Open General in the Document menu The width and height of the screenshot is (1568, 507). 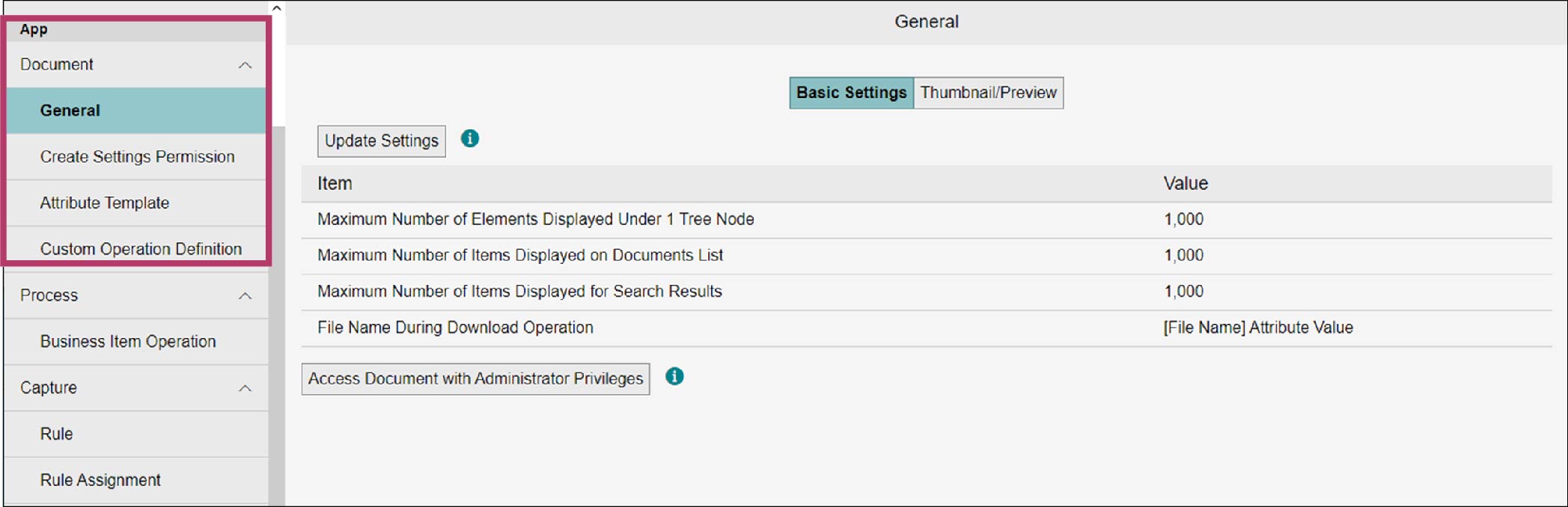point(70,111)
